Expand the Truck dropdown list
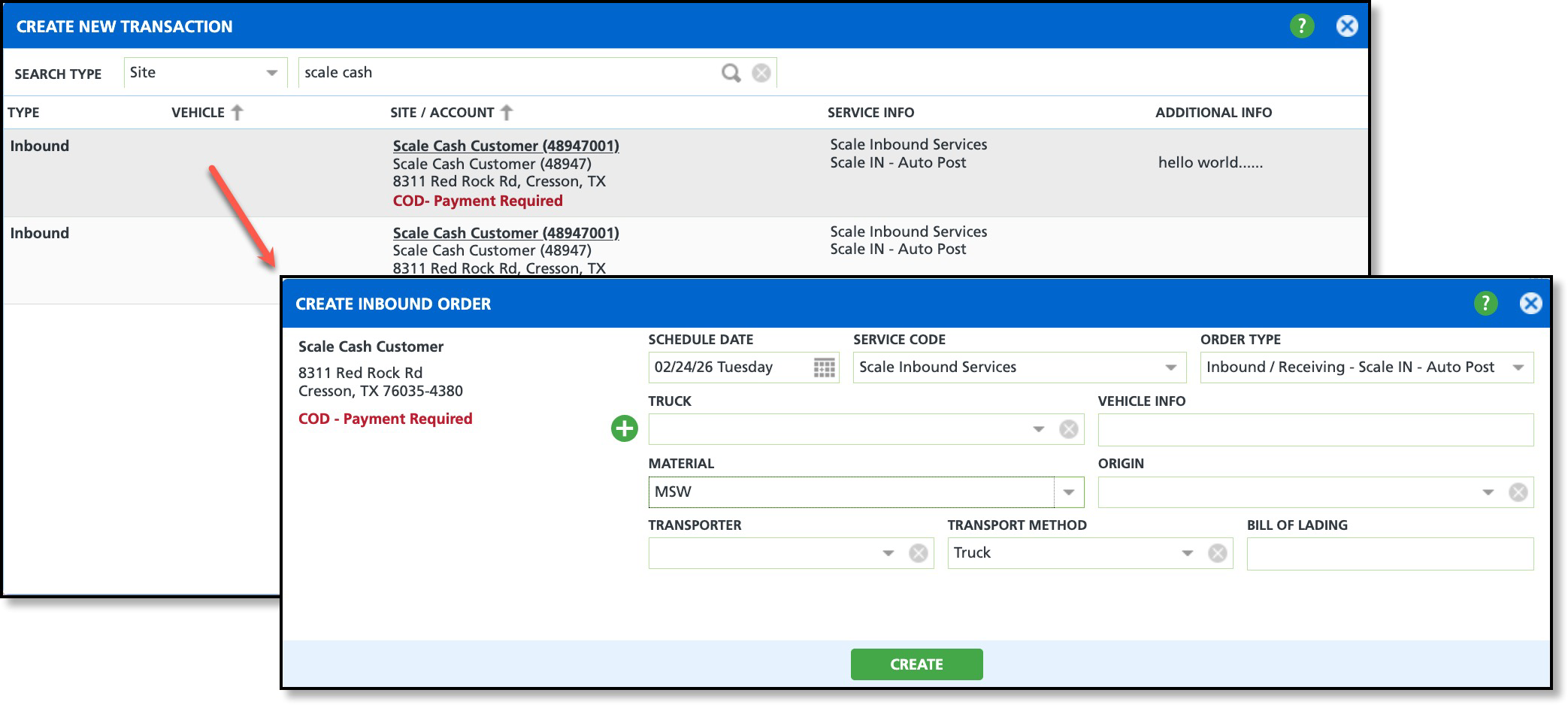The image size is (1568, 705). click(1038, 429)
